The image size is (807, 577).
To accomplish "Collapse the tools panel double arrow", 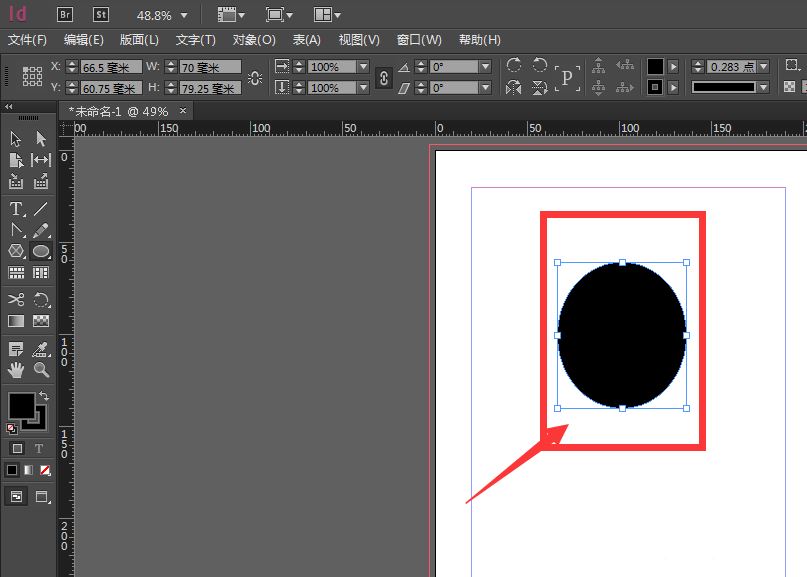I will (x=8, y=107).
